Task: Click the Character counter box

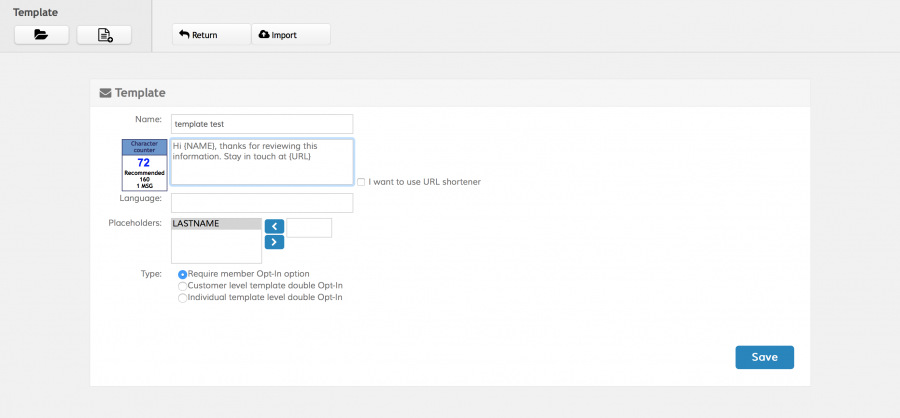Action: [x=143, y=165]
